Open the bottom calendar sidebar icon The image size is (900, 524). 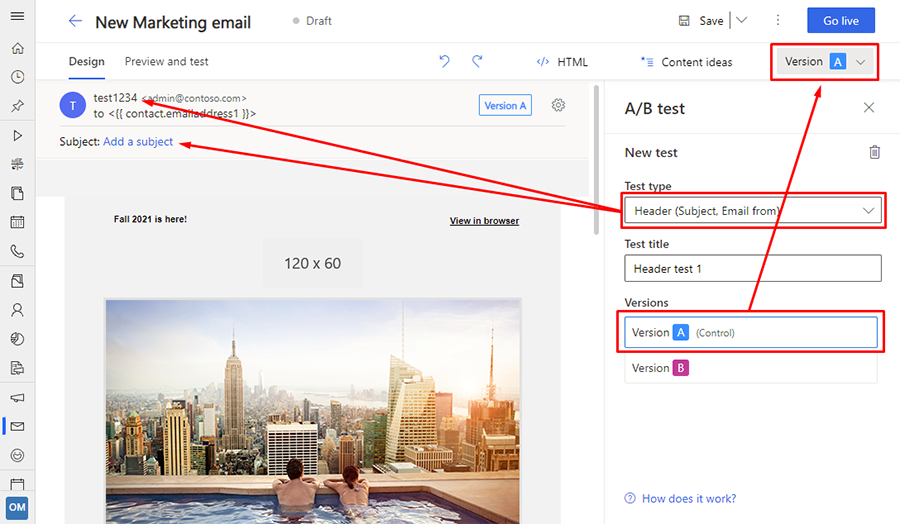click(17, 483)
